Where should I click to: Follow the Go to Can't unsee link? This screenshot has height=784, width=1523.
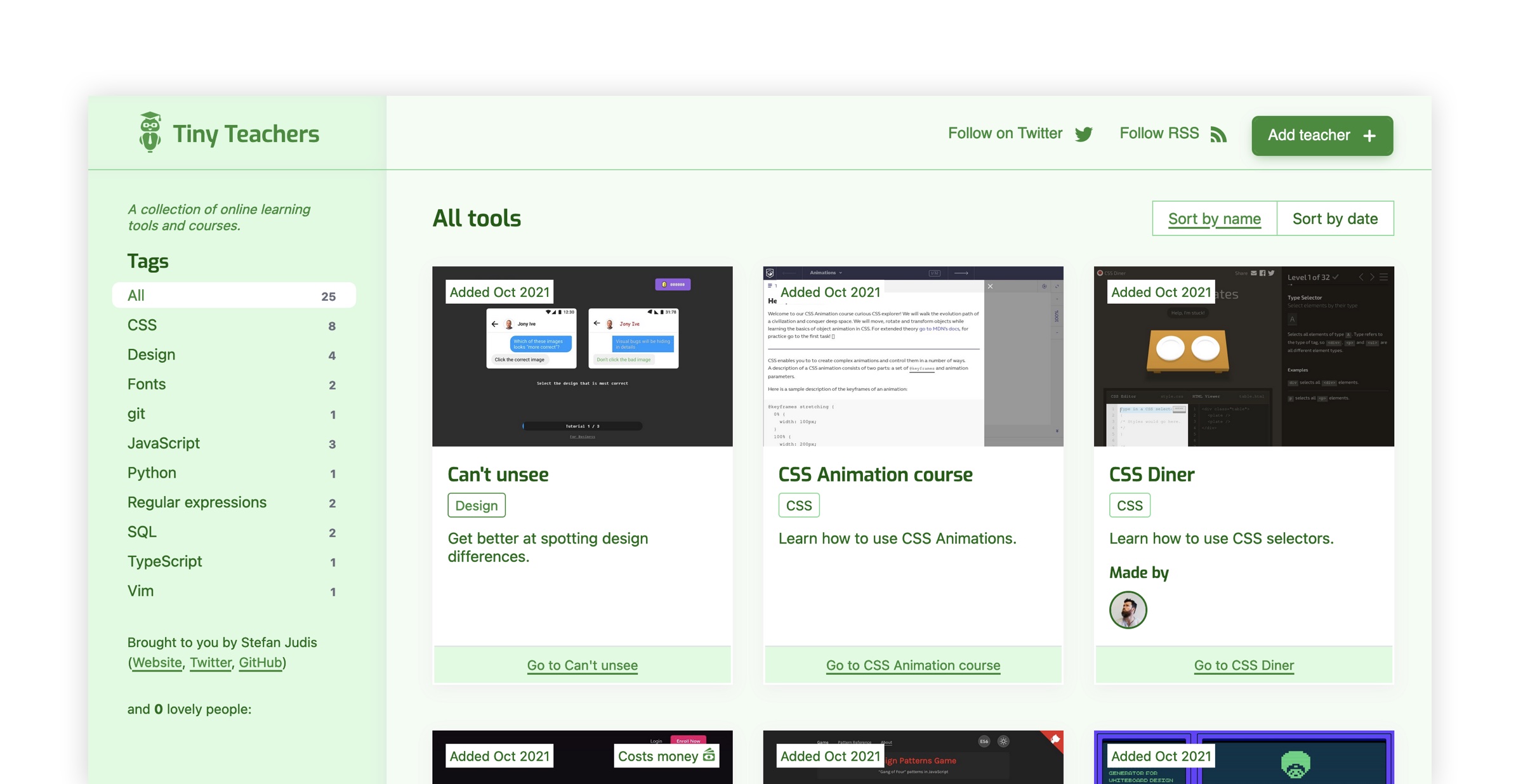[x=582, y=665]
